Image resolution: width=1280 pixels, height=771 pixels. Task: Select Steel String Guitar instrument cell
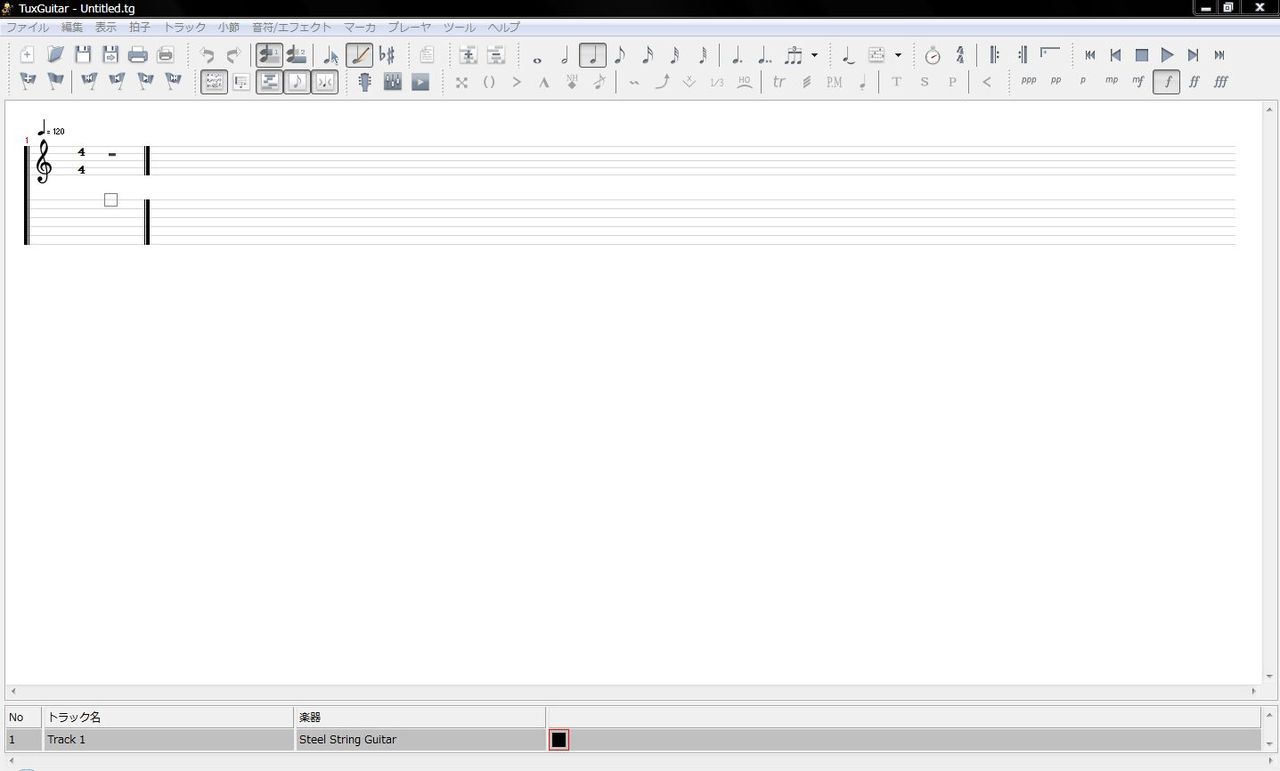(x=420, y=740)
